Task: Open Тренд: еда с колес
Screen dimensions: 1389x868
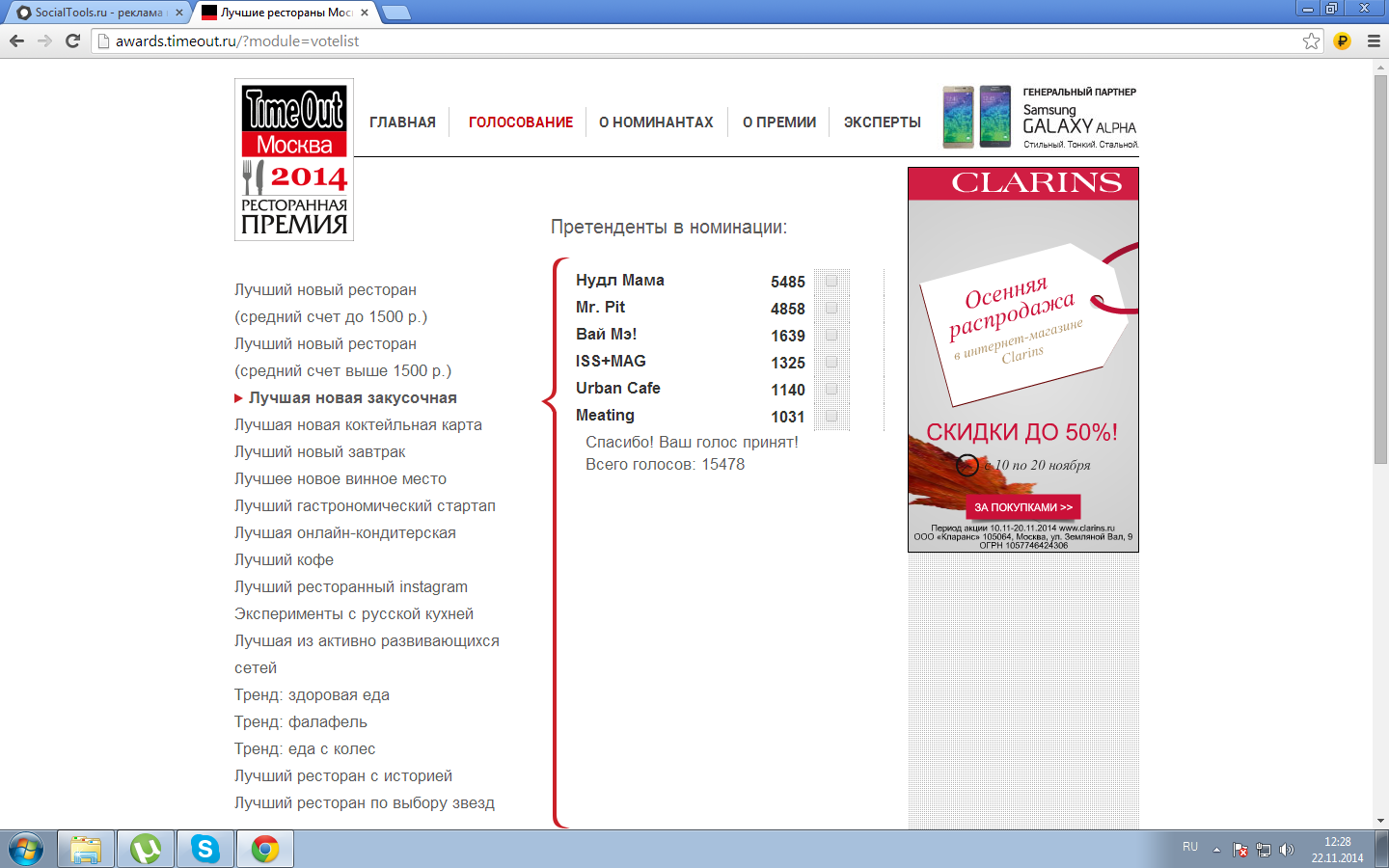Action: (305, 748)
